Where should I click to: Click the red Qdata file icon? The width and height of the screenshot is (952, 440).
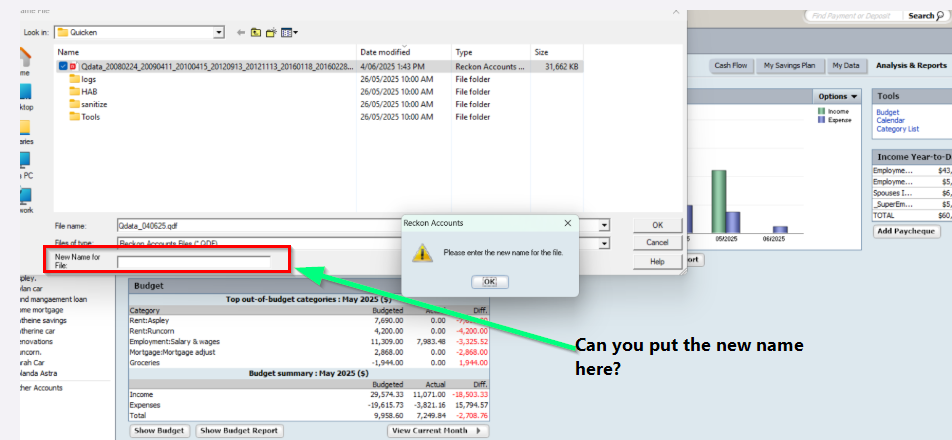[x=73, y=66]
